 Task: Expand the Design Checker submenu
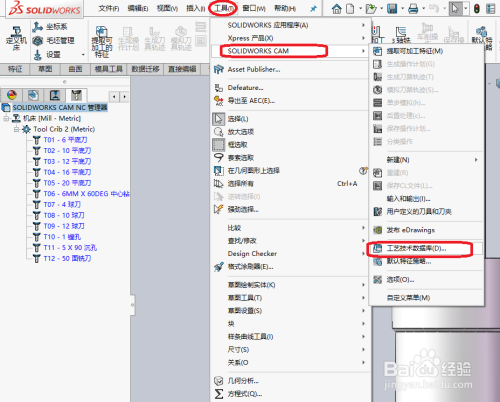click(289, 254)
